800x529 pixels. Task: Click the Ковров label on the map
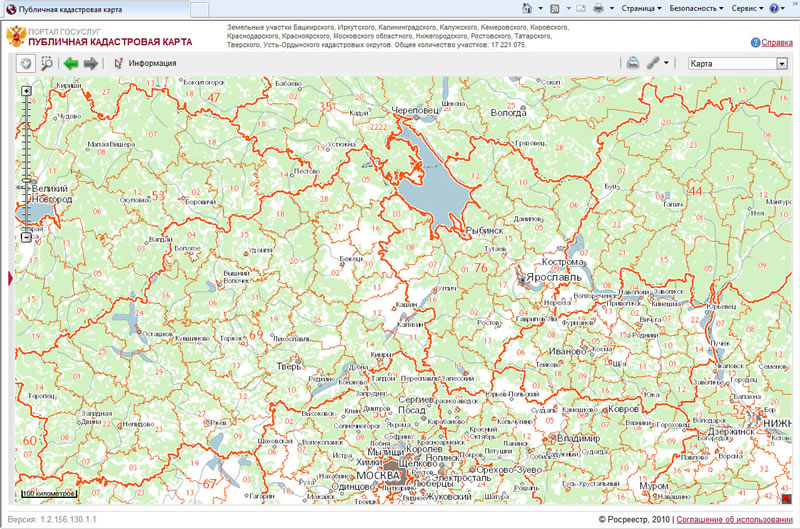623,409
